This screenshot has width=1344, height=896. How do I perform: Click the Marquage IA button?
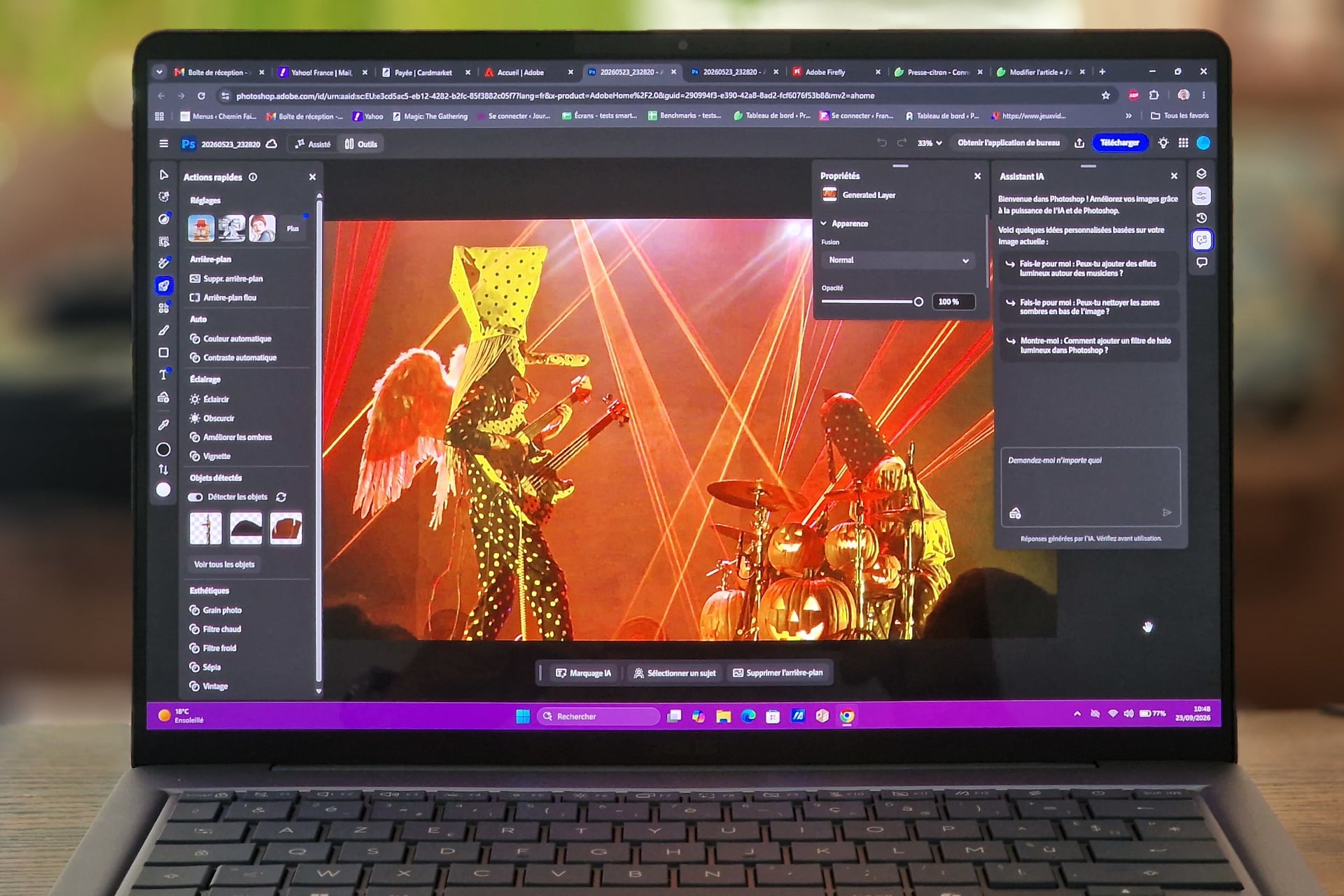(x=583, y=673)
